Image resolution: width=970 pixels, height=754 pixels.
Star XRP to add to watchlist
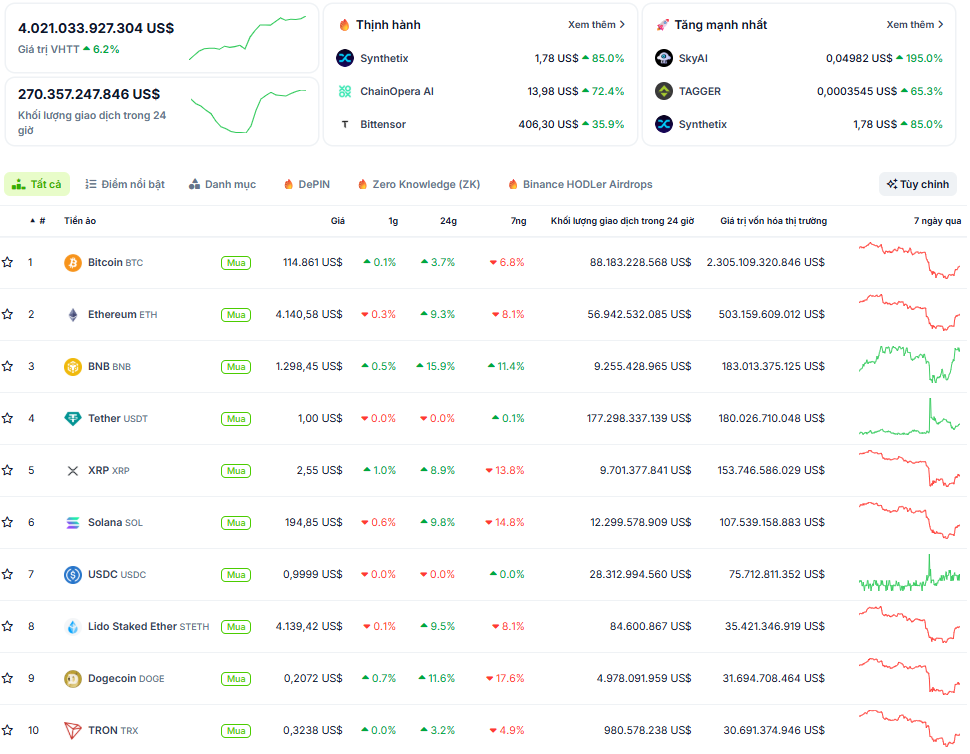point(8,471)
